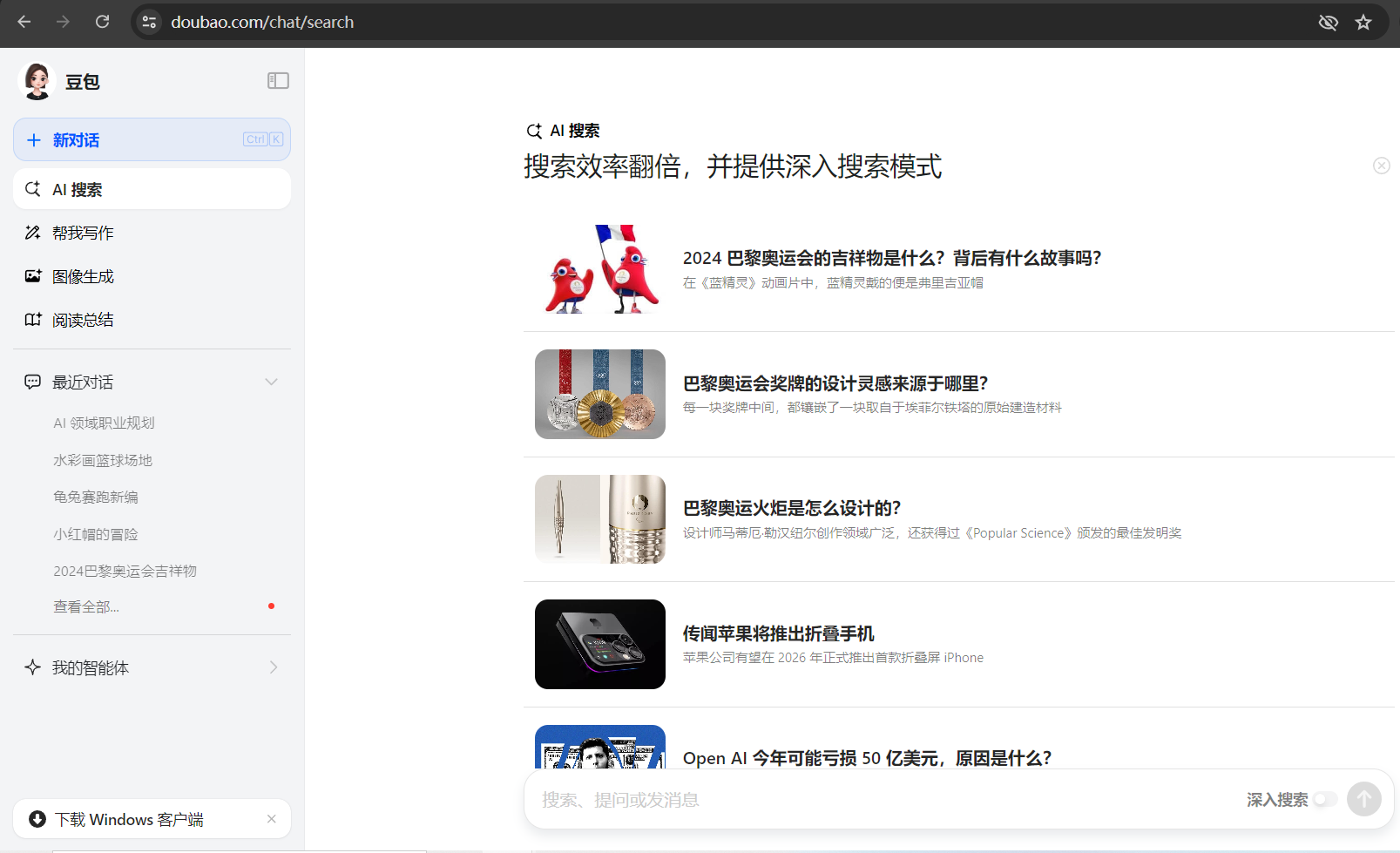Viewport: 1400px width, 853px height.
Task: Select the question 巴黎奥运火炬是怎么设计的
Action: pos(792,508)
